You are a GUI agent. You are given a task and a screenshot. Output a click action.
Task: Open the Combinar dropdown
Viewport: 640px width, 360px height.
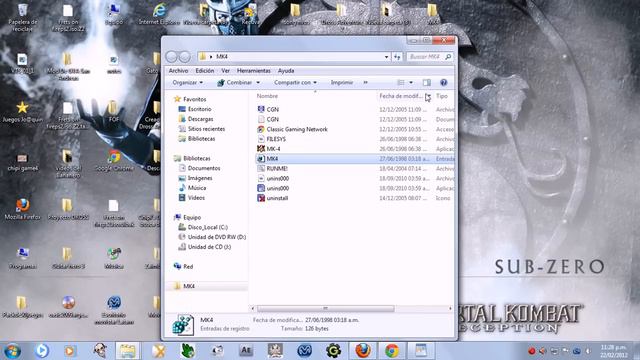[x=238, y=82]
